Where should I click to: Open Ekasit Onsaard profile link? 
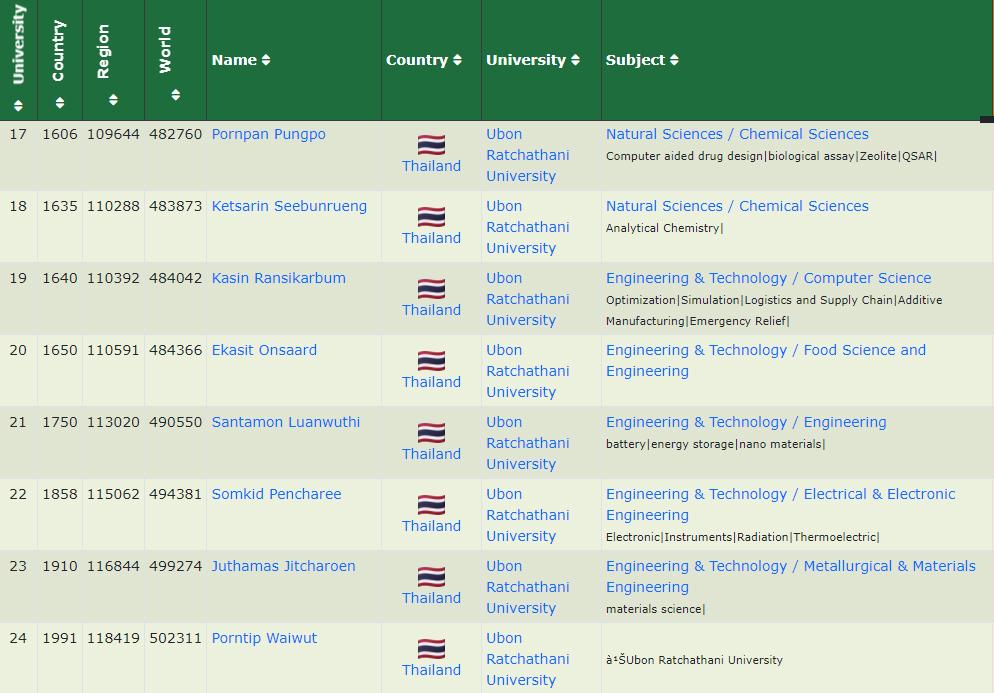264,350
